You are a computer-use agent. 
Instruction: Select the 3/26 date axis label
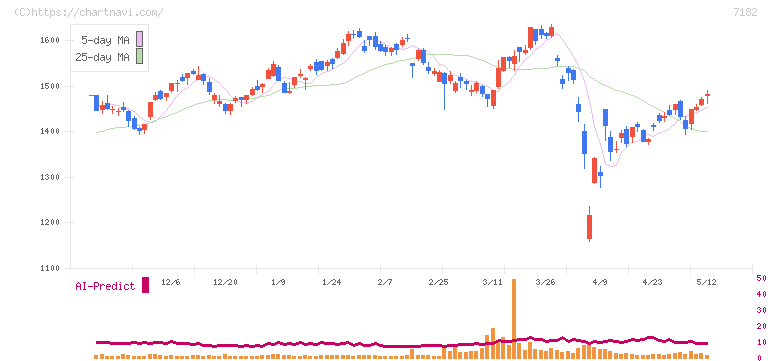pos(546,282)
